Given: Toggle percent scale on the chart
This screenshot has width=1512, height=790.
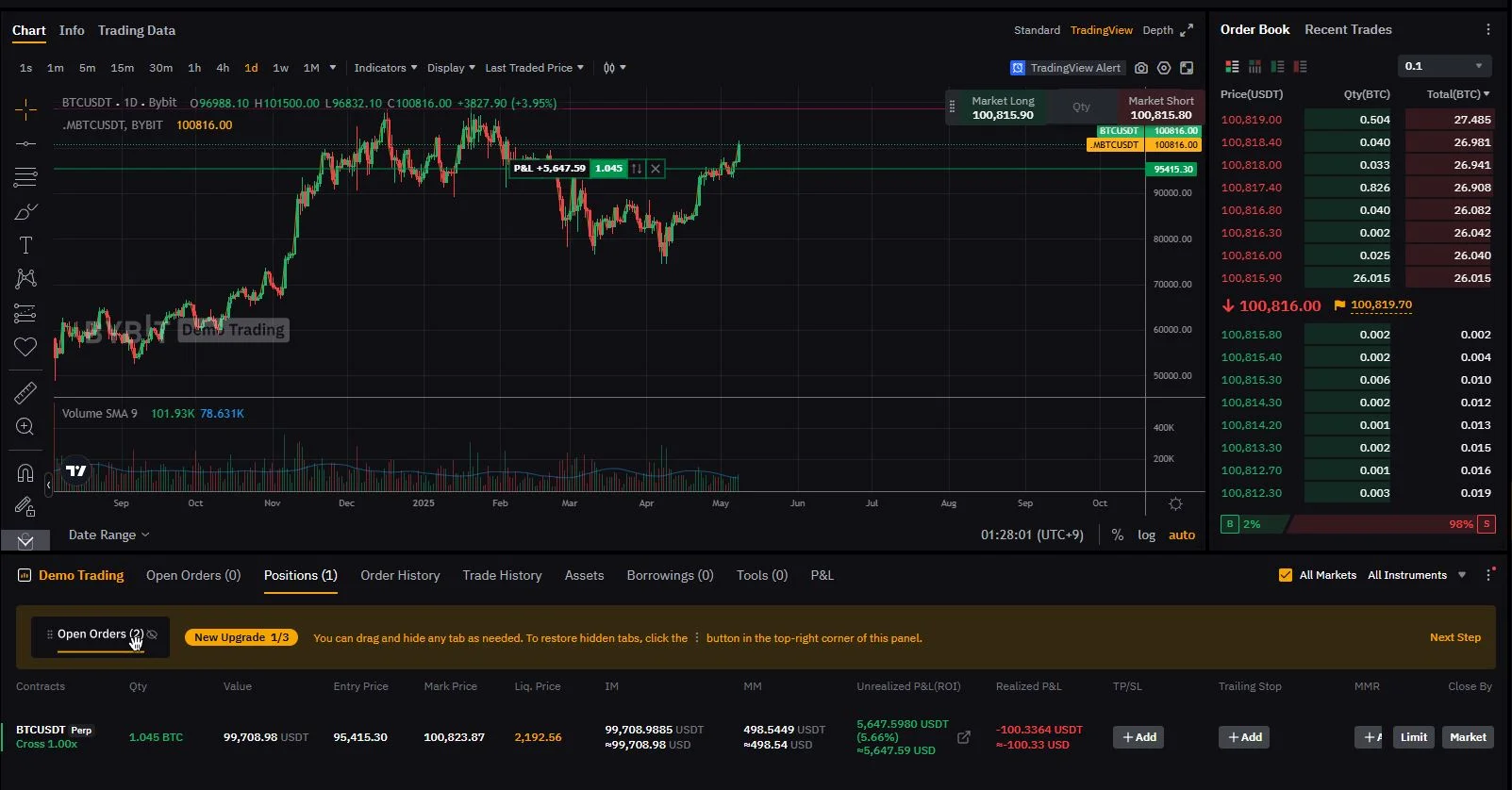Looking at the screenshot, I should pos(1118,535).
